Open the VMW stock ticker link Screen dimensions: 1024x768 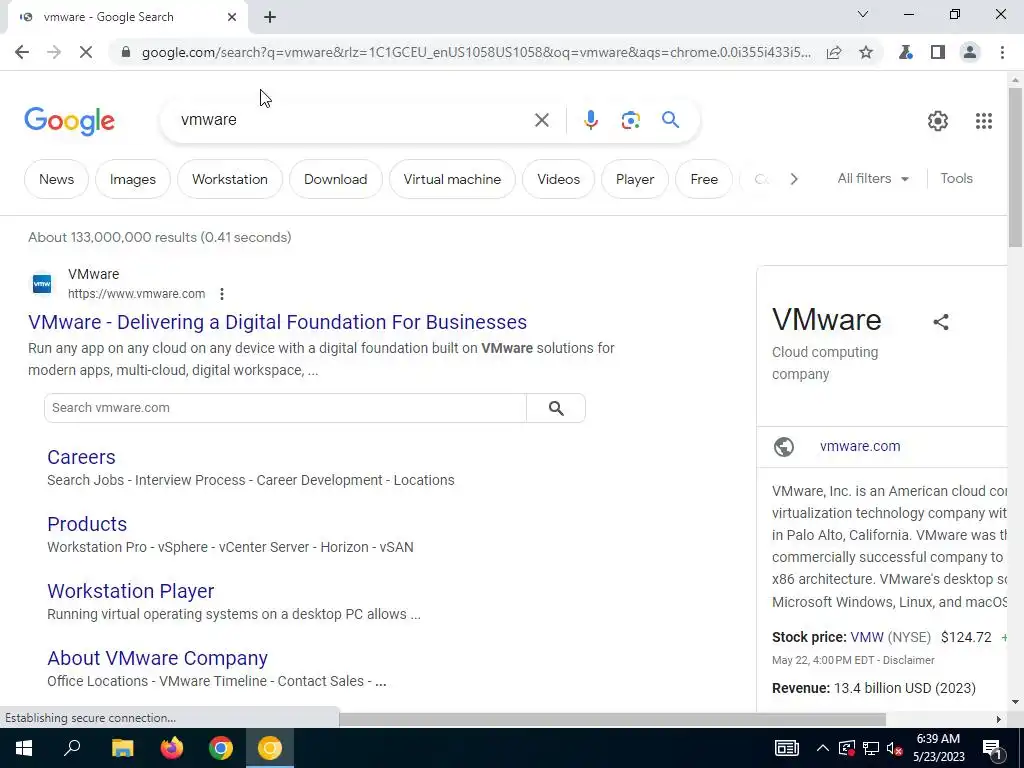click(x=867, y=637)
